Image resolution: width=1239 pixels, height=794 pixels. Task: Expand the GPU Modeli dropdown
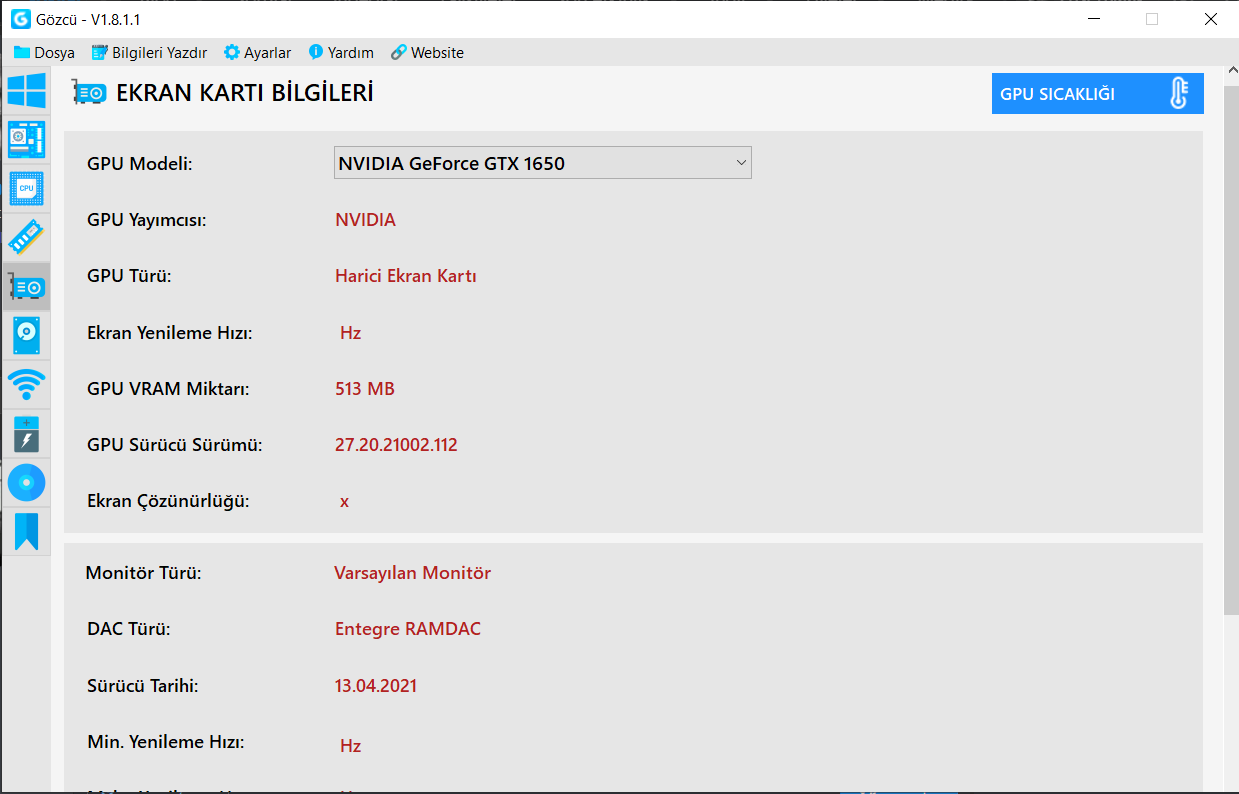coord(542,163)
